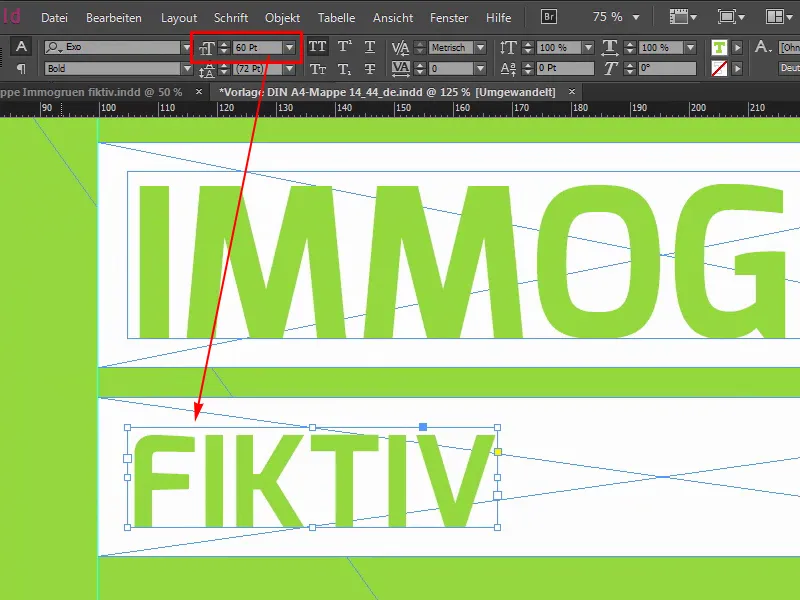
Task: Open the Hilfe menu
Action: [x=498, y=18]
